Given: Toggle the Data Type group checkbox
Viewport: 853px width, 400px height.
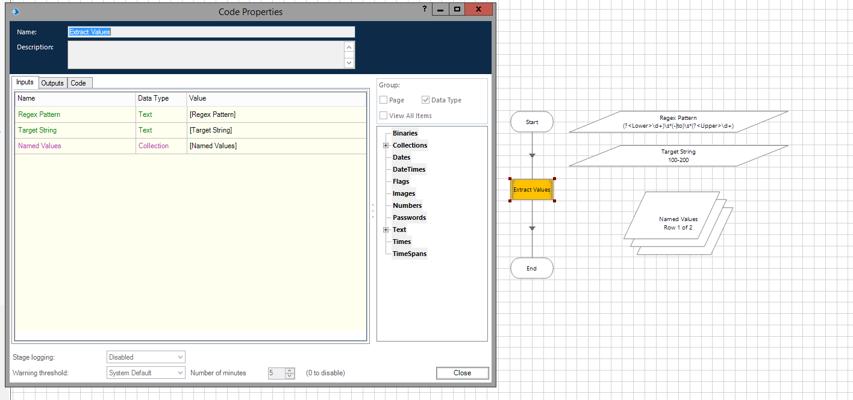Looking at the screenshot, I should (425, 100).
